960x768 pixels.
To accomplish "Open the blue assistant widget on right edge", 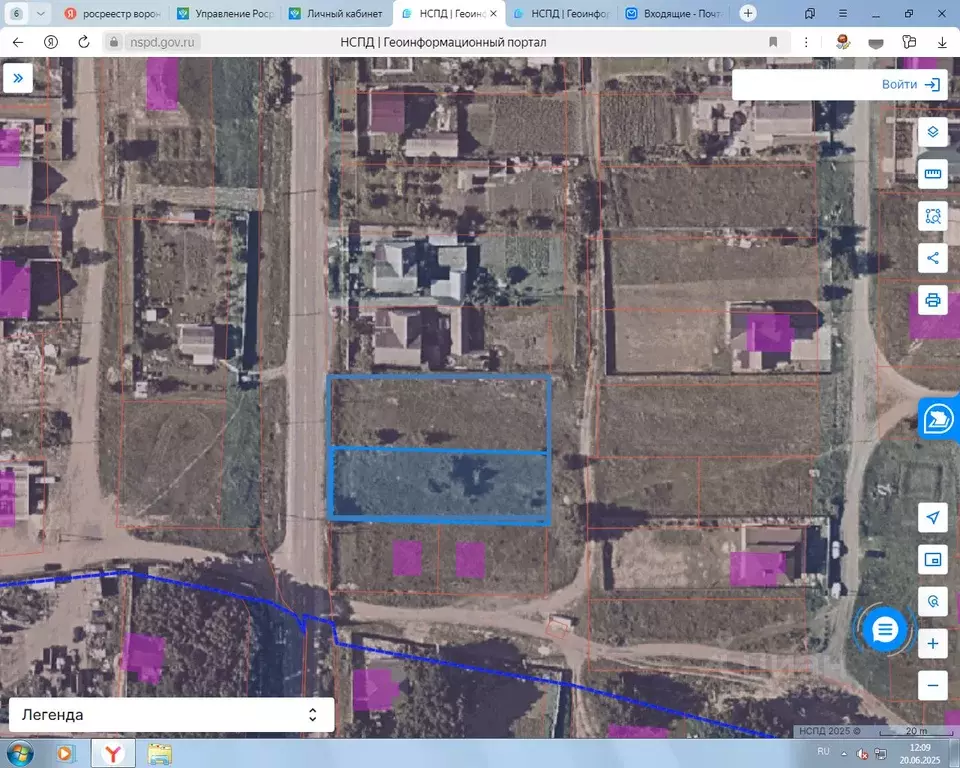I will click(939, 419).
